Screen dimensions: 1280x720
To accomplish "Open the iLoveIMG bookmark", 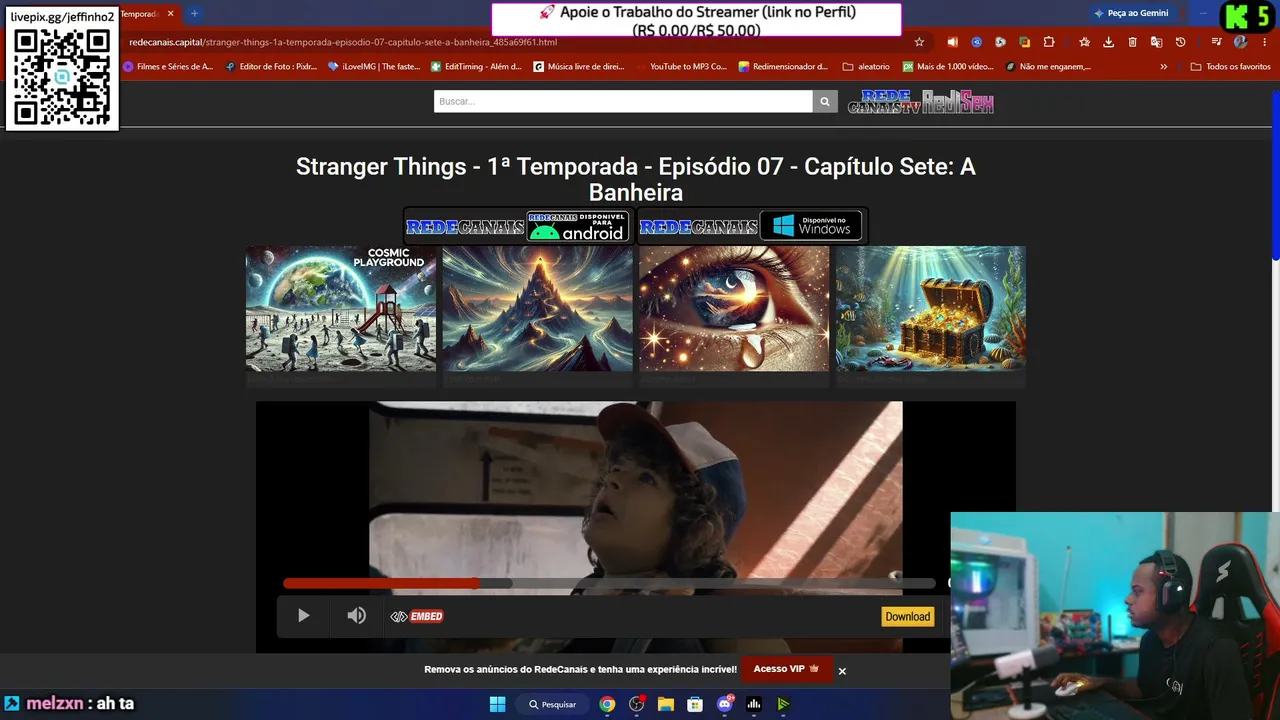I will [374, 67].
